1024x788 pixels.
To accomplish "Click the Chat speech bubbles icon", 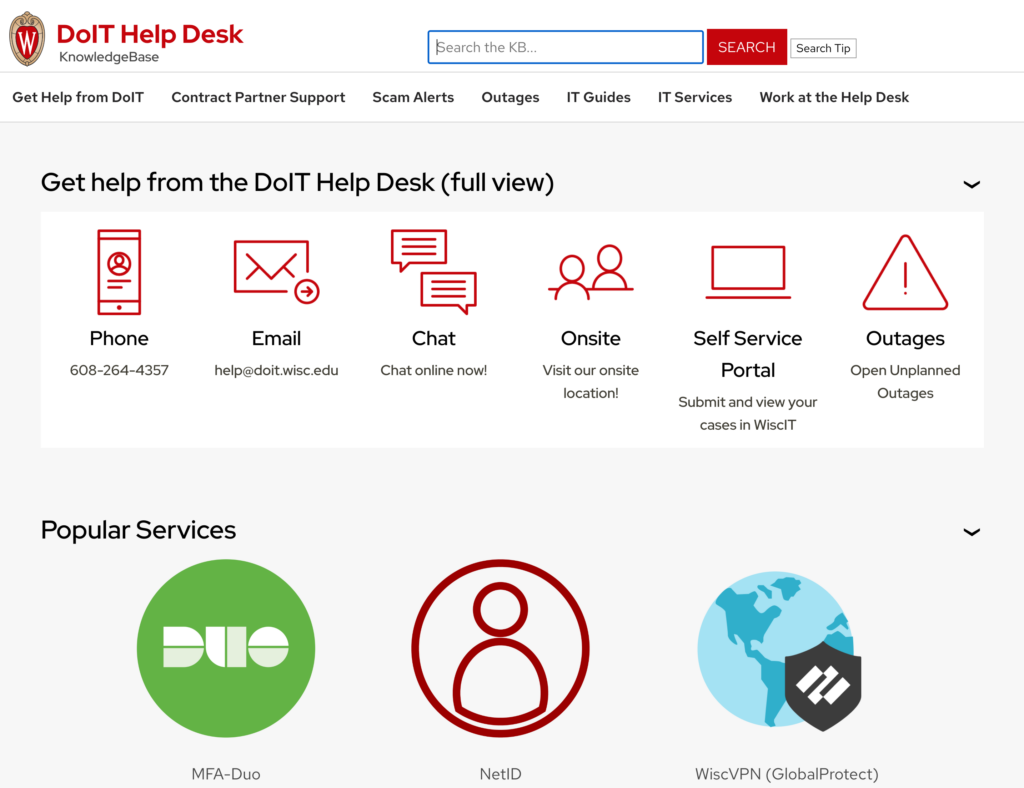I will [x=434, y=272].
